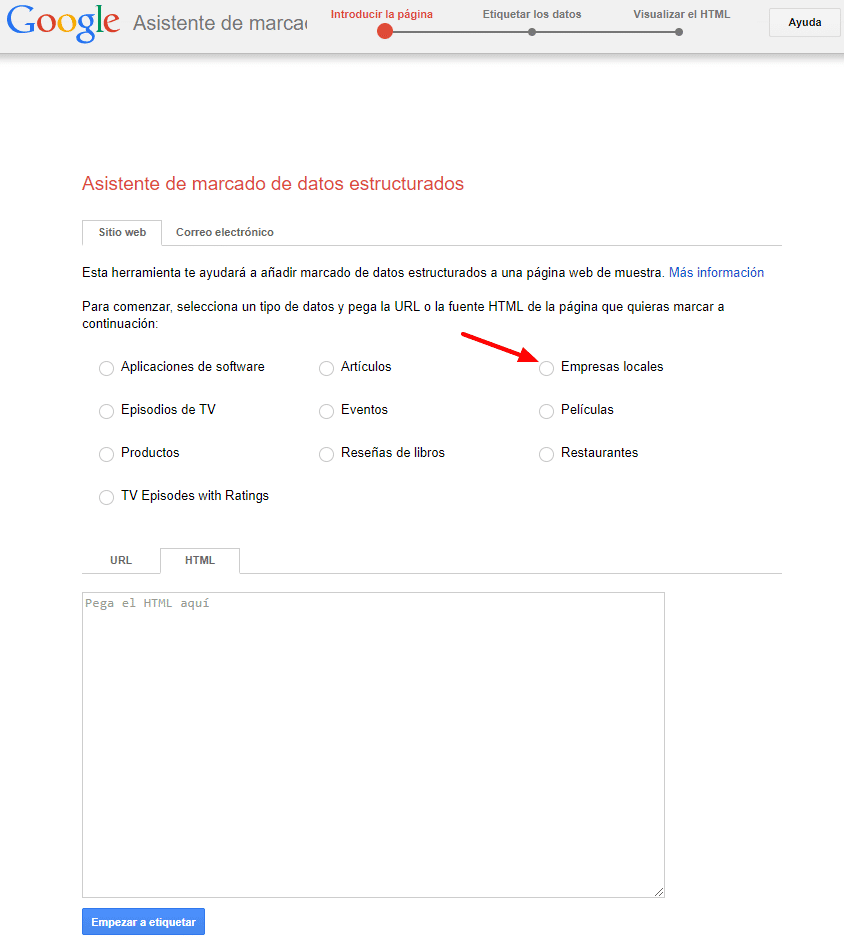The width and height of the screenshot is (844, 950).
Task: Click the red Asistente de marcado de datos estructurados heading
Action: click(x=273, y=184)
